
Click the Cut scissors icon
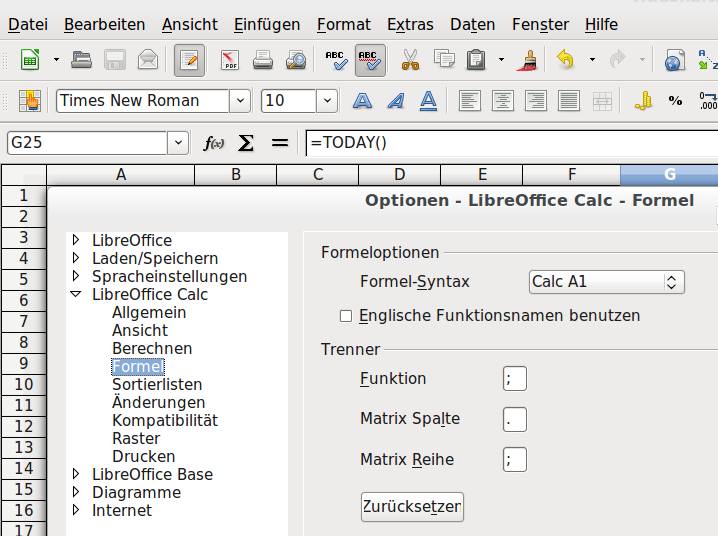[410, 60]
